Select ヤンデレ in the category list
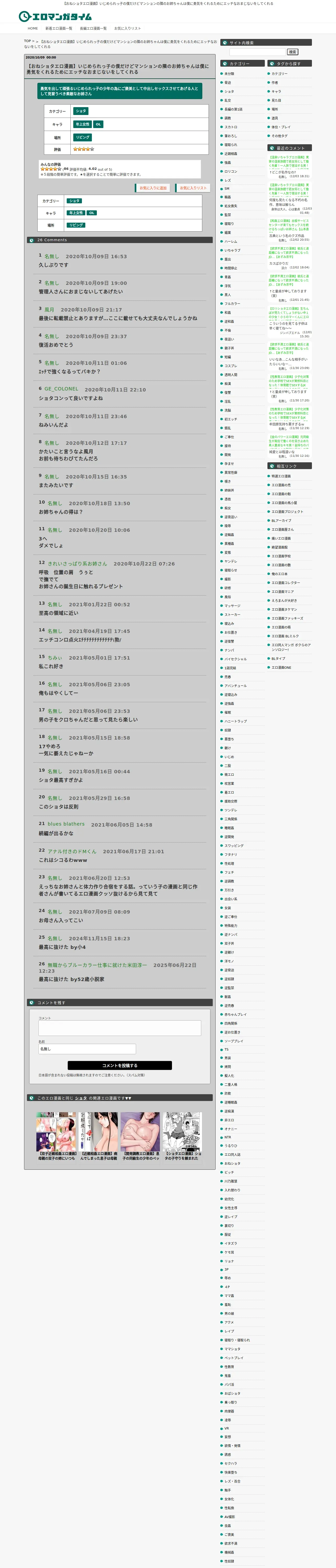Viewport: 336px width, 1568px height. click(231, 561)
